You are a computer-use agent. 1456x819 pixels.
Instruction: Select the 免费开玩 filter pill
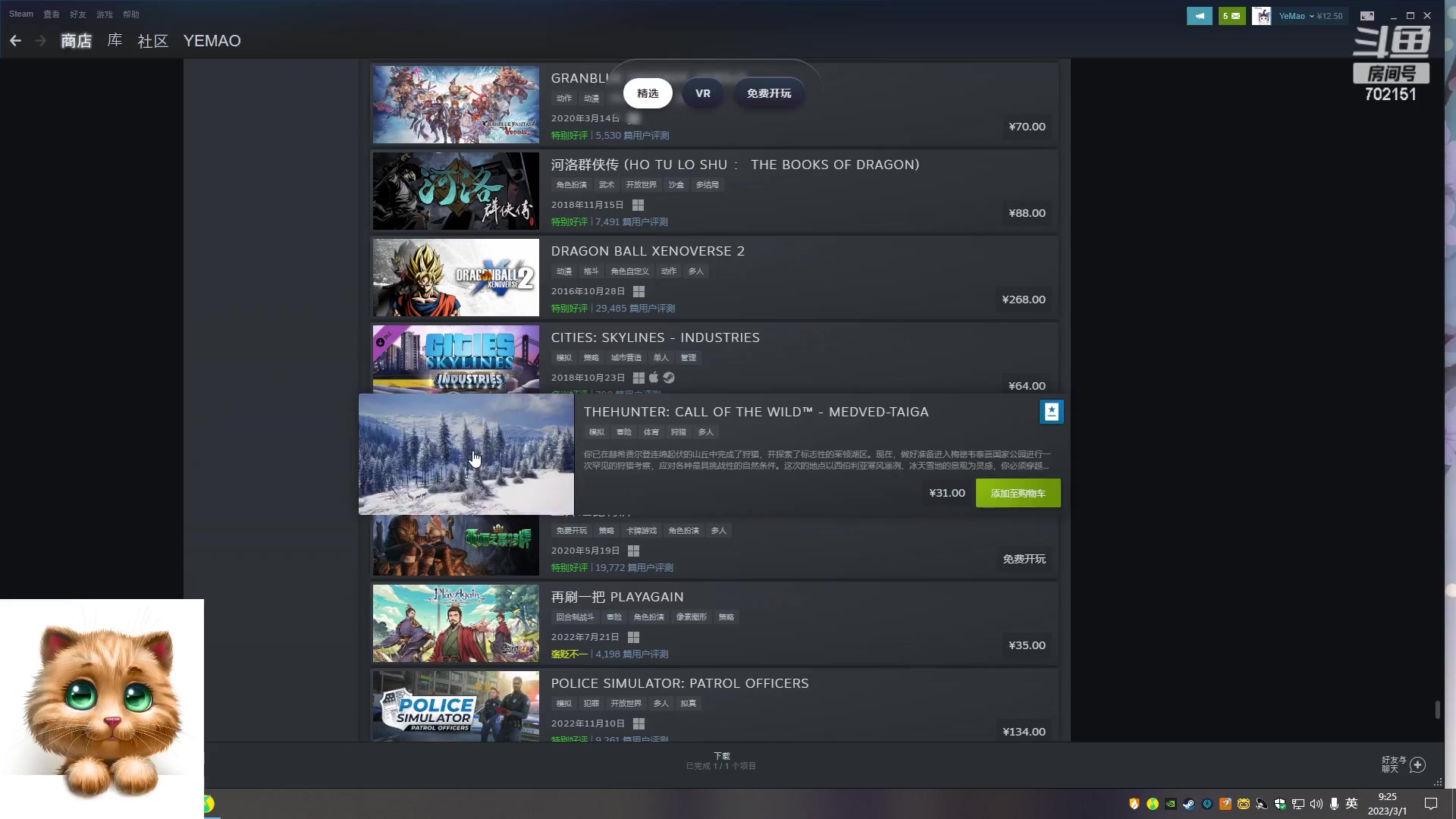click(769, 93)
